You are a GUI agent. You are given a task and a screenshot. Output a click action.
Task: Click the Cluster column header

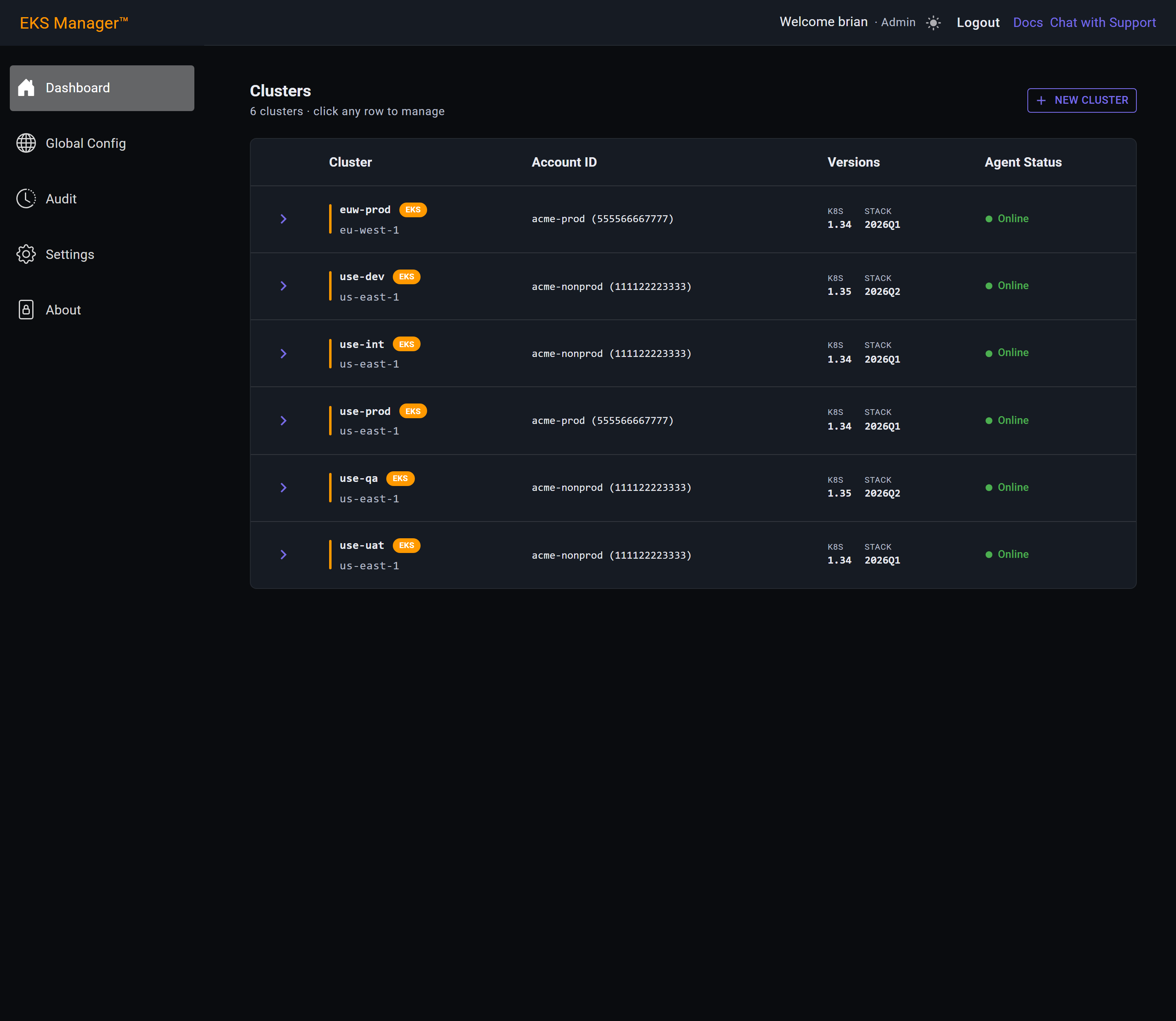pos(350,163)
